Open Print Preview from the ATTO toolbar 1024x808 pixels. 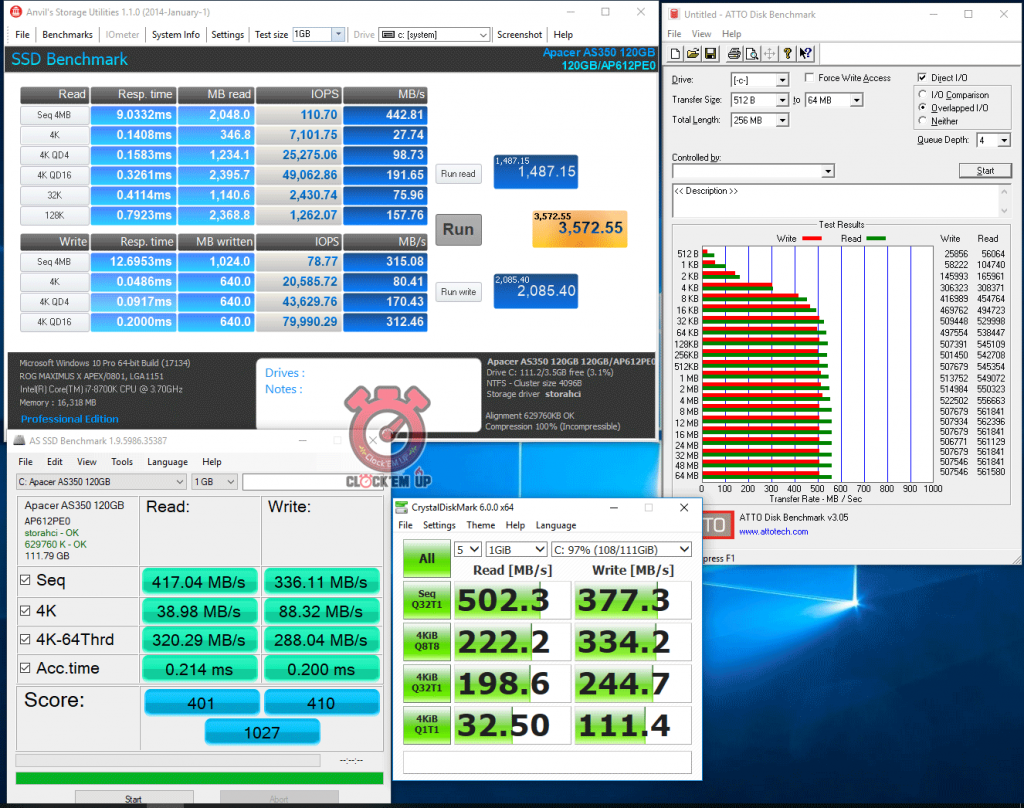tap(751, 53)
